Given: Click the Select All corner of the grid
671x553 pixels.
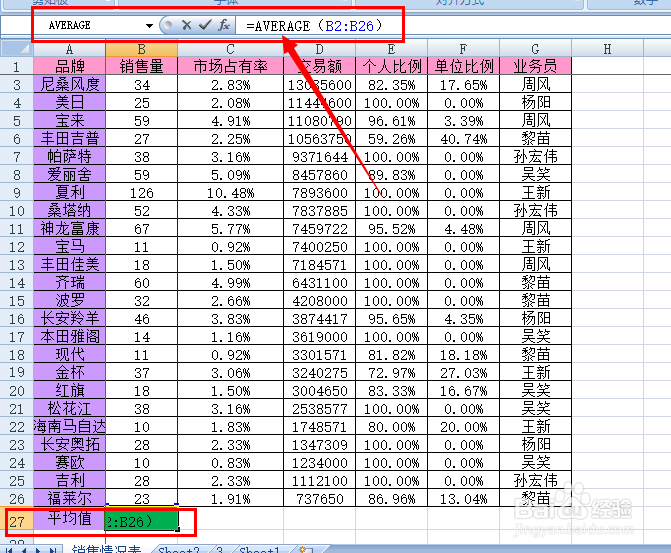Looking at the screenshot, I should [x=17, y=49].
